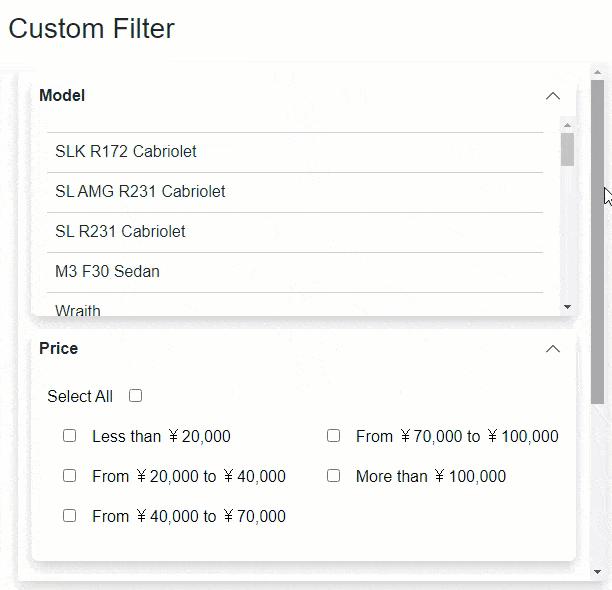Click model list scrollbar down arrow

tap(568, 307)
